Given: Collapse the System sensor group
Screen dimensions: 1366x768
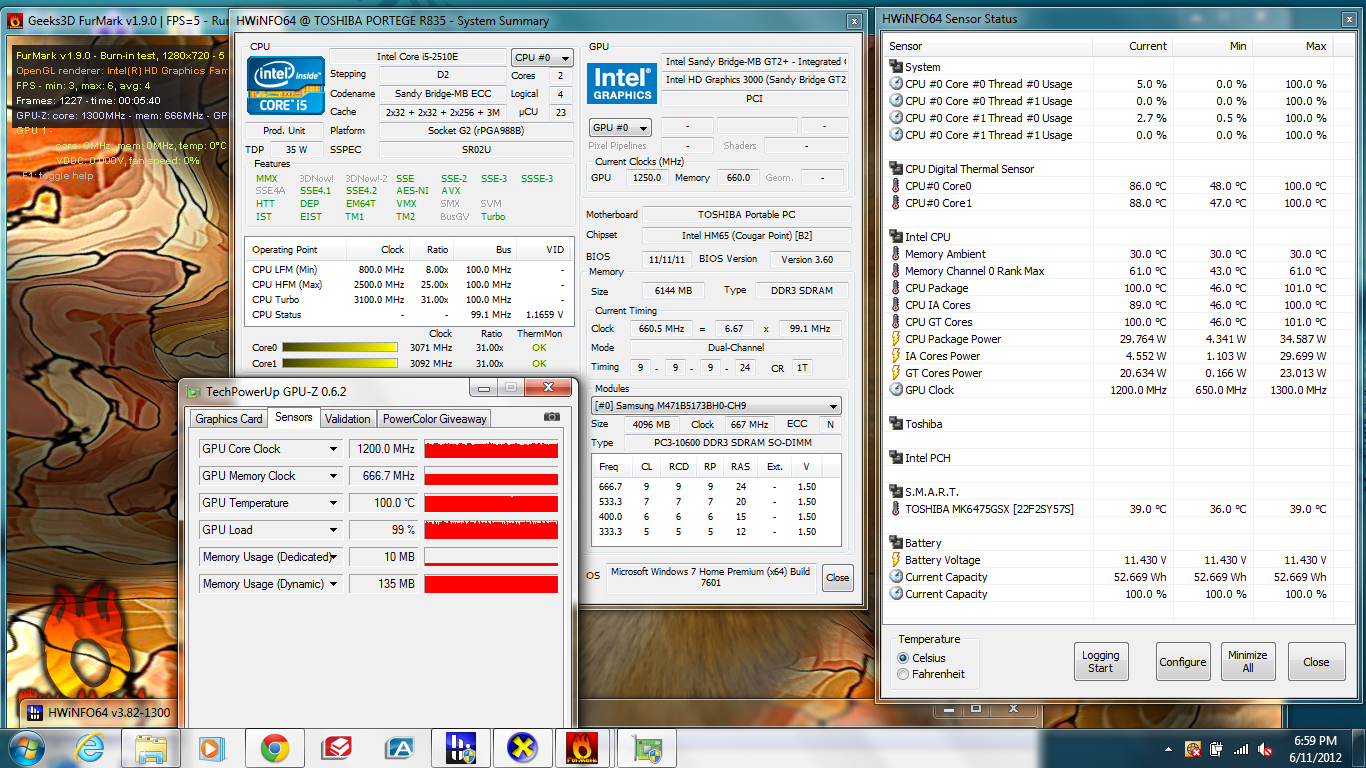Looking at the screenshot, I should 896,67.
